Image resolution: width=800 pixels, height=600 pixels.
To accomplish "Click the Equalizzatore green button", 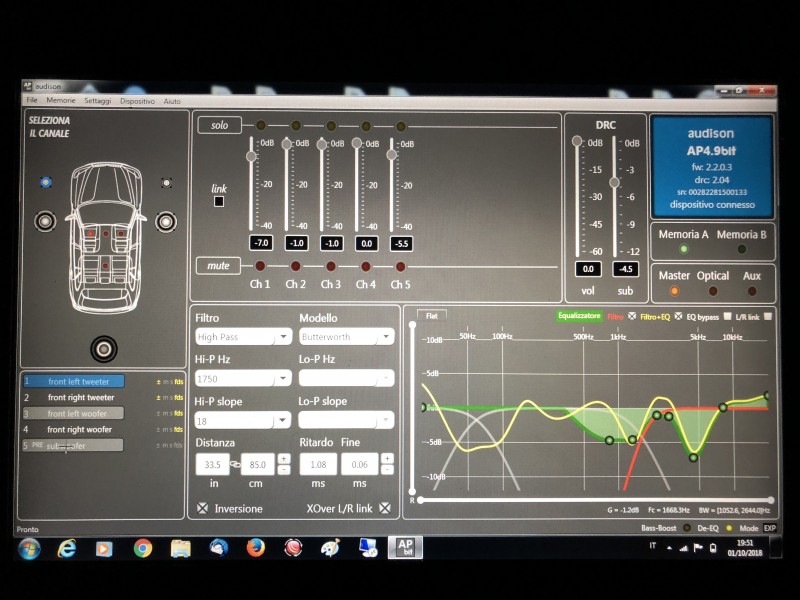I will [x=579, y=316].
